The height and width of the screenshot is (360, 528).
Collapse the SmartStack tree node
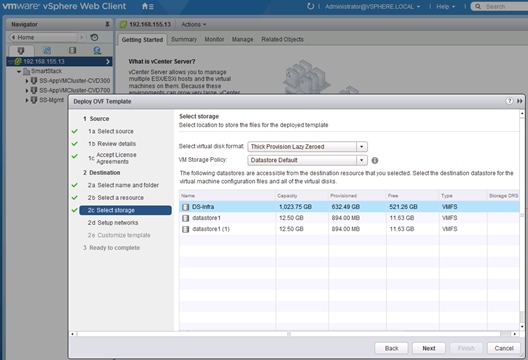coord(19,71)
